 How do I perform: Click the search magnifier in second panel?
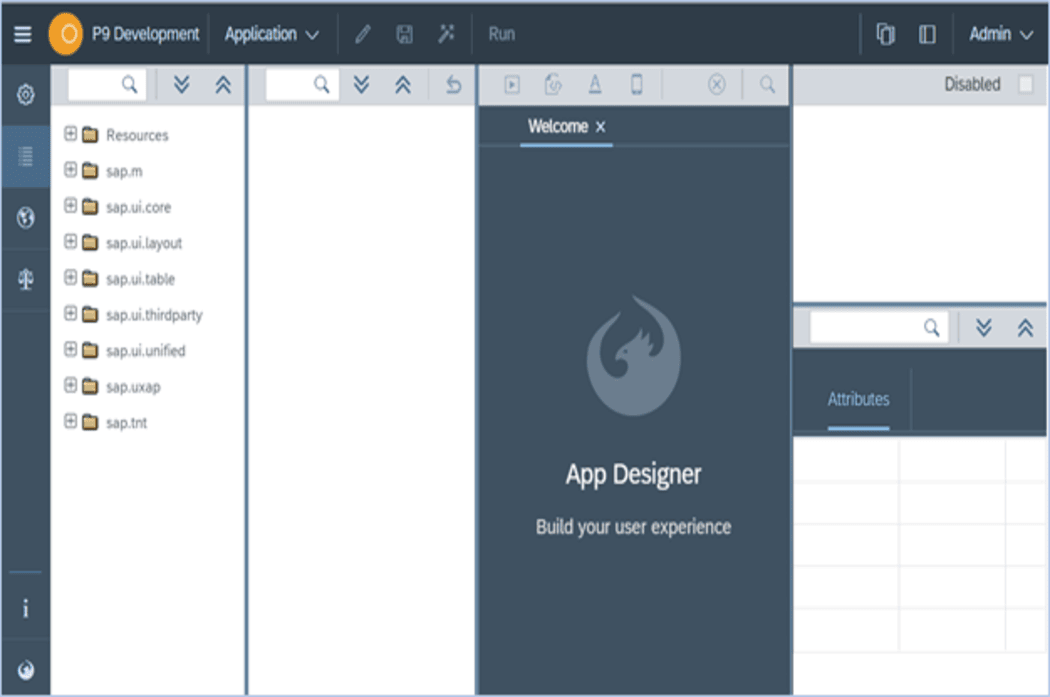(321, 84)
